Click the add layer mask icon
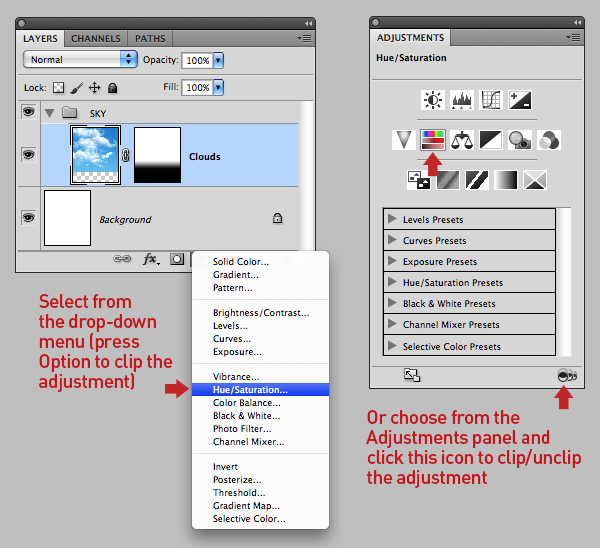Image resolution: width=600 pixels, height=548 pixels. coord(177,259)
